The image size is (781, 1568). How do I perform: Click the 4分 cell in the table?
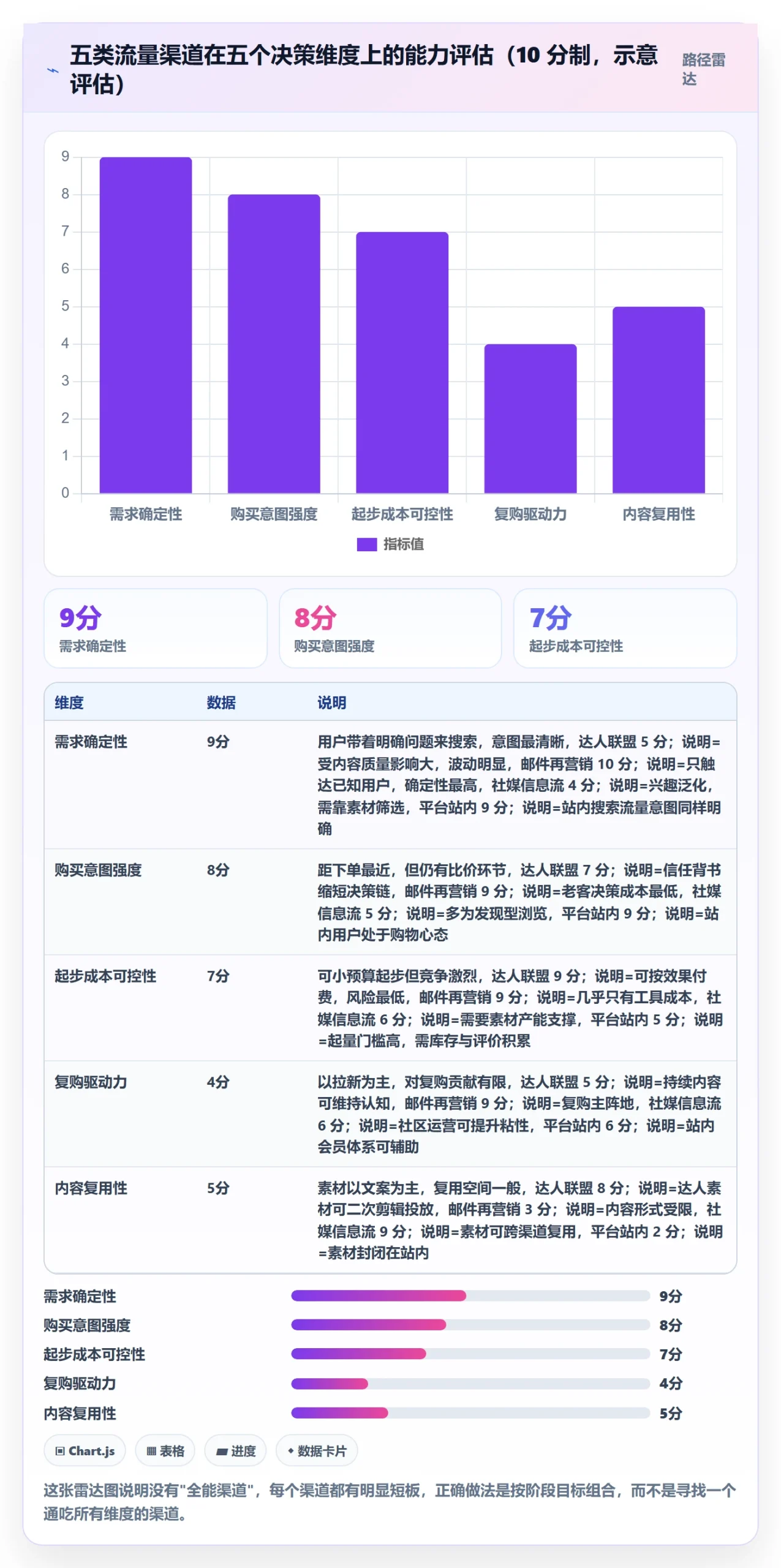click(218, 1082)
